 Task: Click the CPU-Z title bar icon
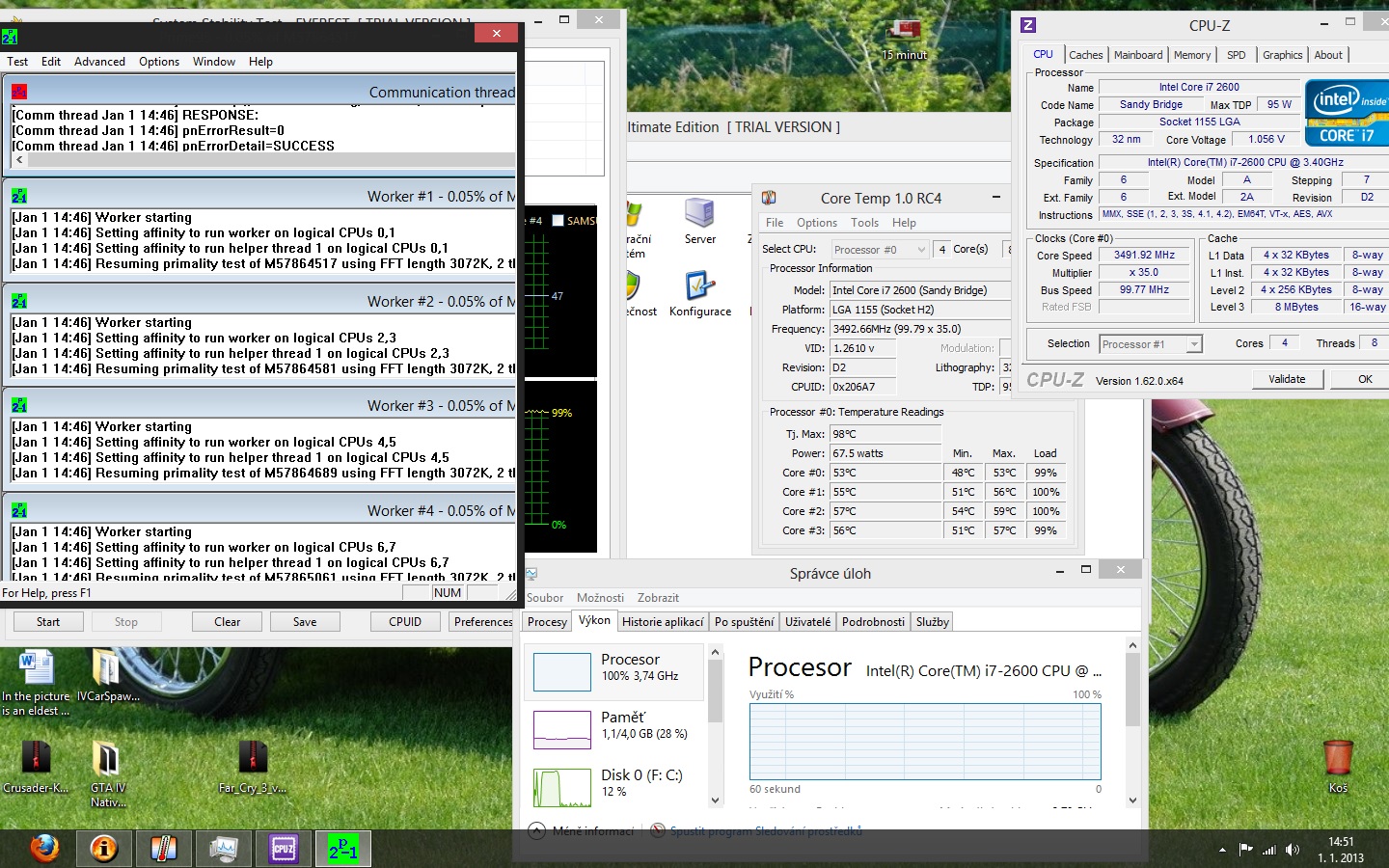(x=1028, y=25)
